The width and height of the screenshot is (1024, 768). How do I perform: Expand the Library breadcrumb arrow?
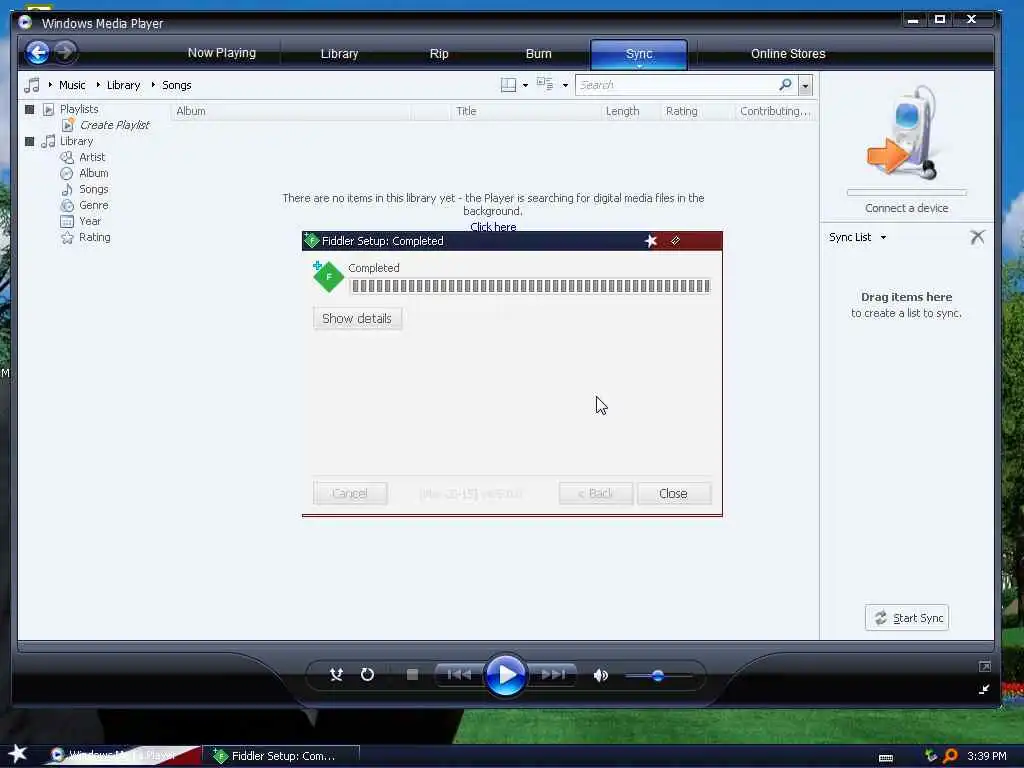pos(98,85)
